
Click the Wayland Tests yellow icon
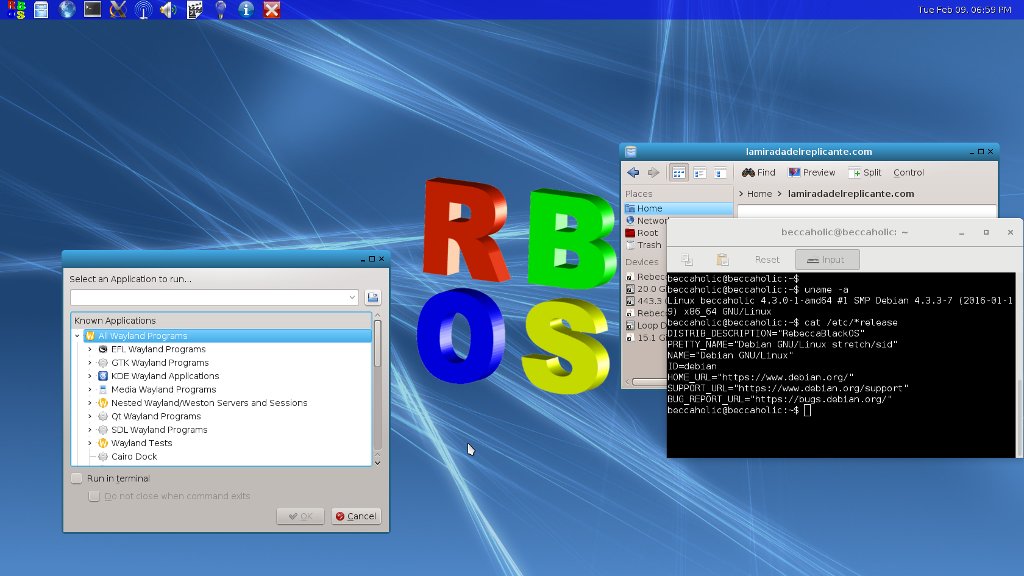coord(103,443)
